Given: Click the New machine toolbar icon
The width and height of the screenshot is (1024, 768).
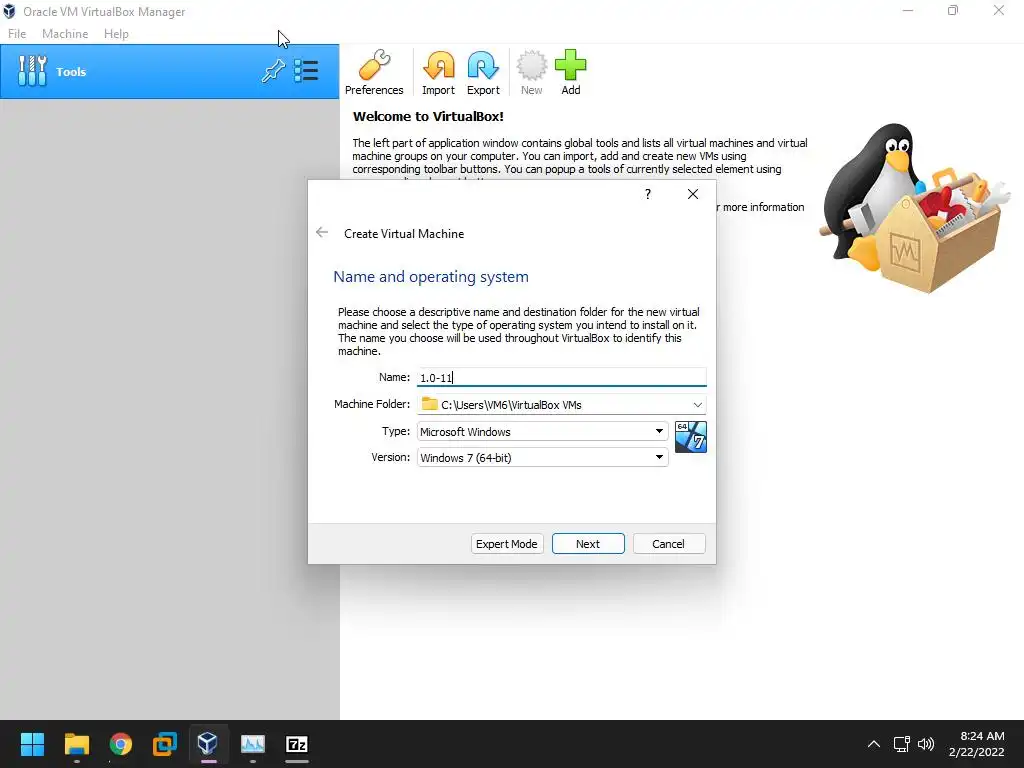Looking at the screenshot, I should click(532, 72).
